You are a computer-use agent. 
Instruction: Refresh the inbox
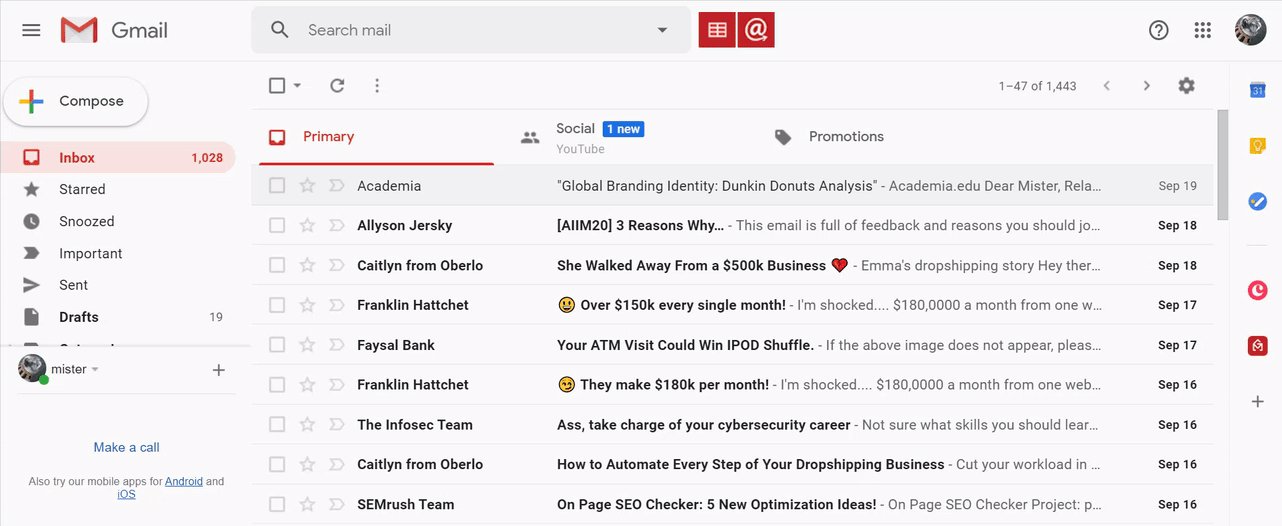pyautogui.click(x=337, y=86)
